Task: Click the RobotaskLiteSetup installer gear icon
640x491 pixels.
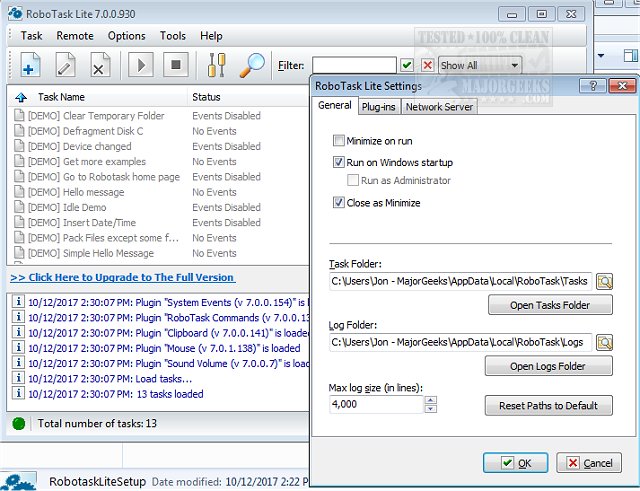Action: tap(18, 482)
